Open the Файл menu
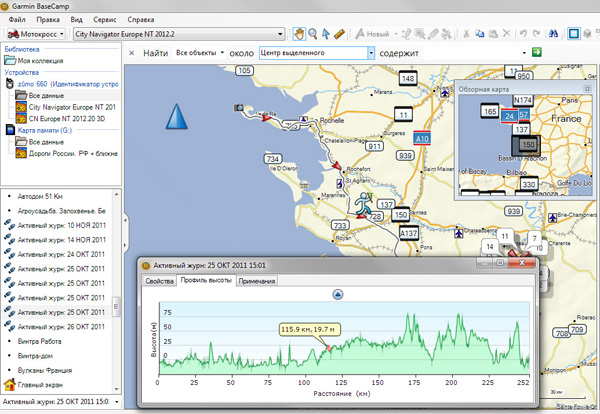Screen dimensions: 600x414 coord(17,19)
